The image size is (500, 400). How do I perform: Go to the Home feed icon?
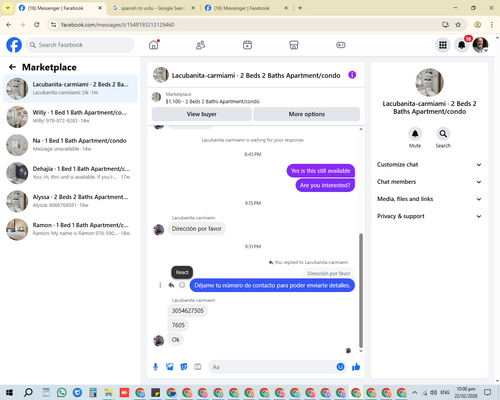click(x=154, y=45)
